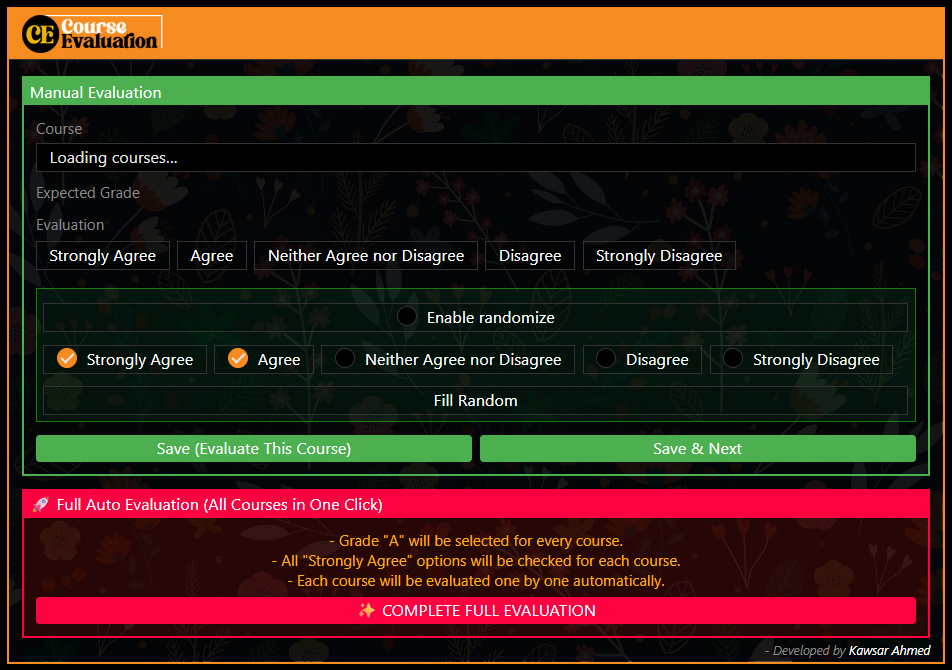Image resolution: width=952 pixels, height=670 pixels.
Task: Click the rocket icon in Full Auto Evaluation header
Action: (40, 505)
